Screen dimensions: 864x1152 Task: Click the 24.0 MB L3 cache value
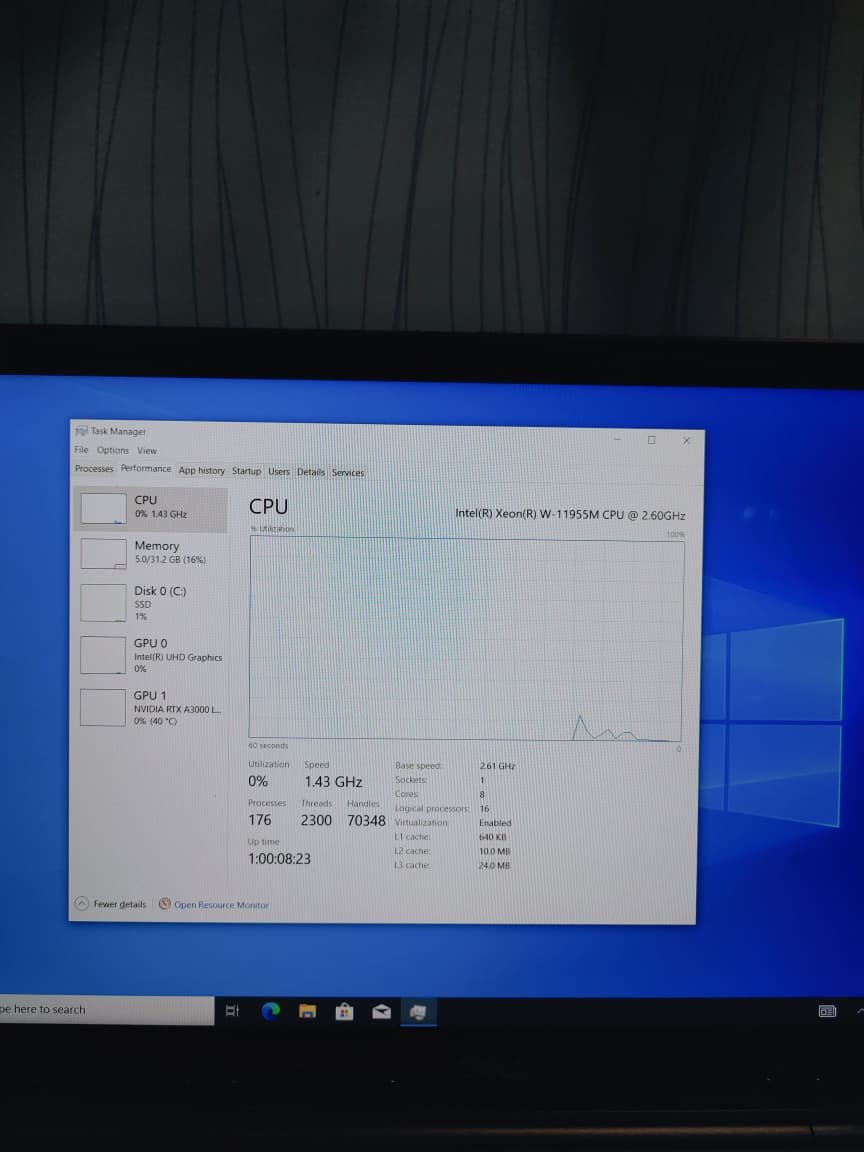tap(494, 865)
